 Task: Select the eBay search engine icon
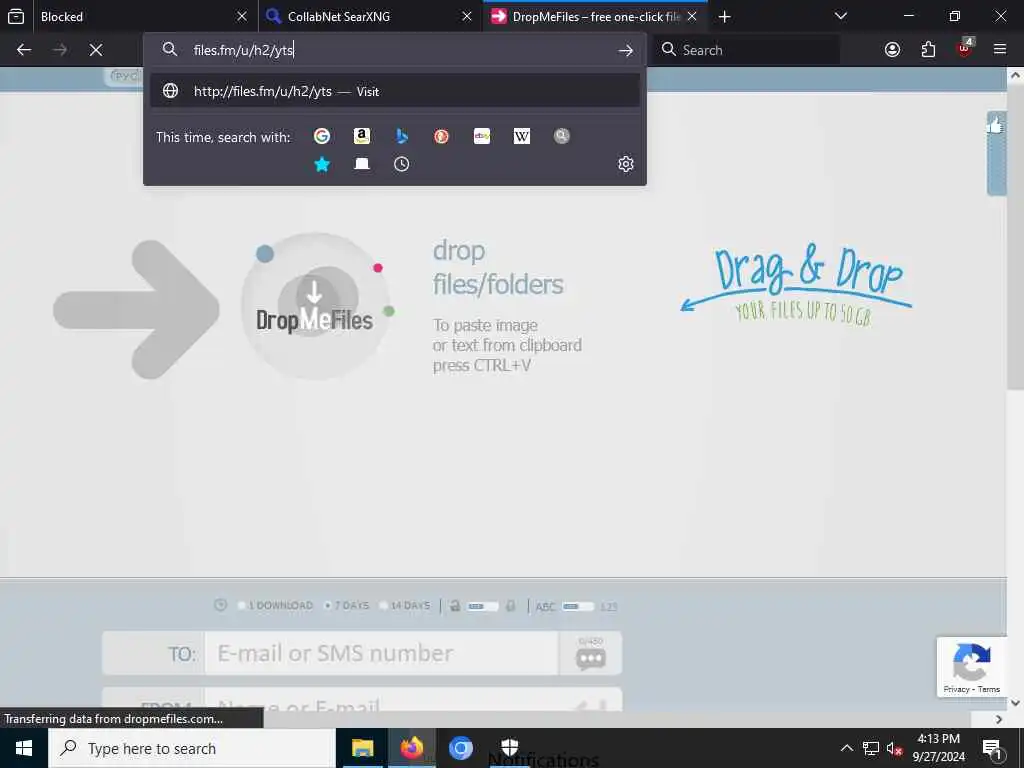pos(482,136)
